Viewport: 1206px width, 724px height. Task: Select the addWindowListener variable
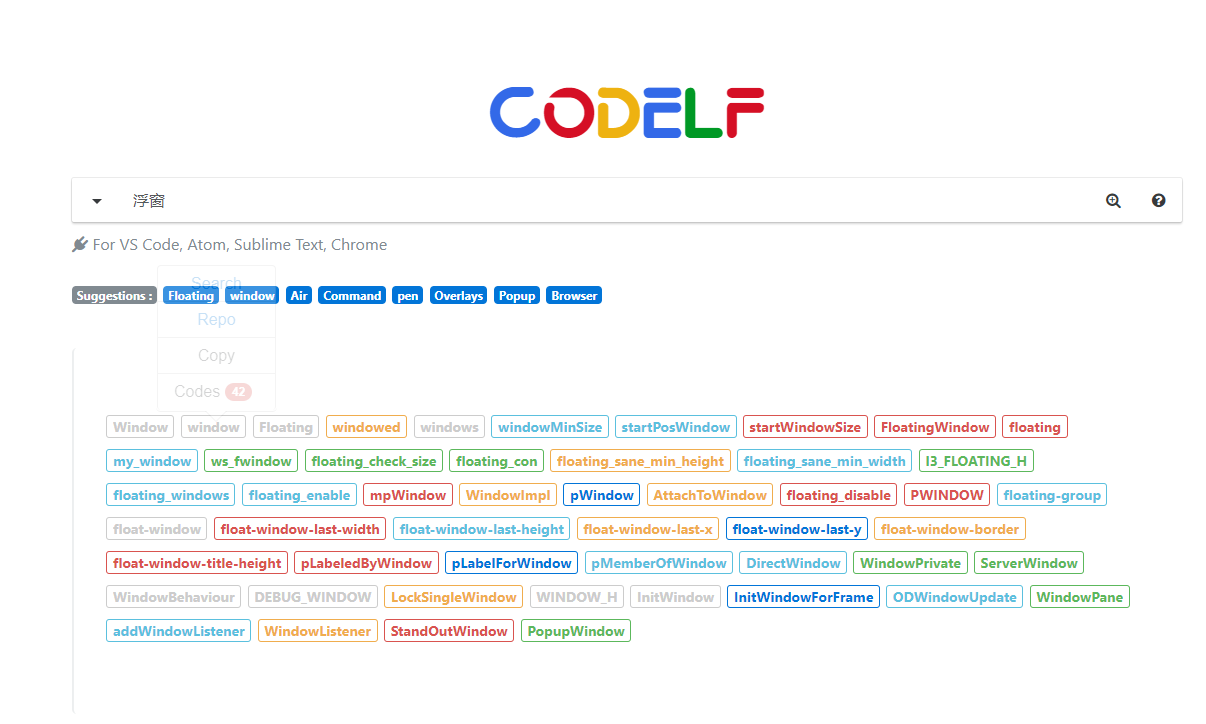(x=179, y=631)
